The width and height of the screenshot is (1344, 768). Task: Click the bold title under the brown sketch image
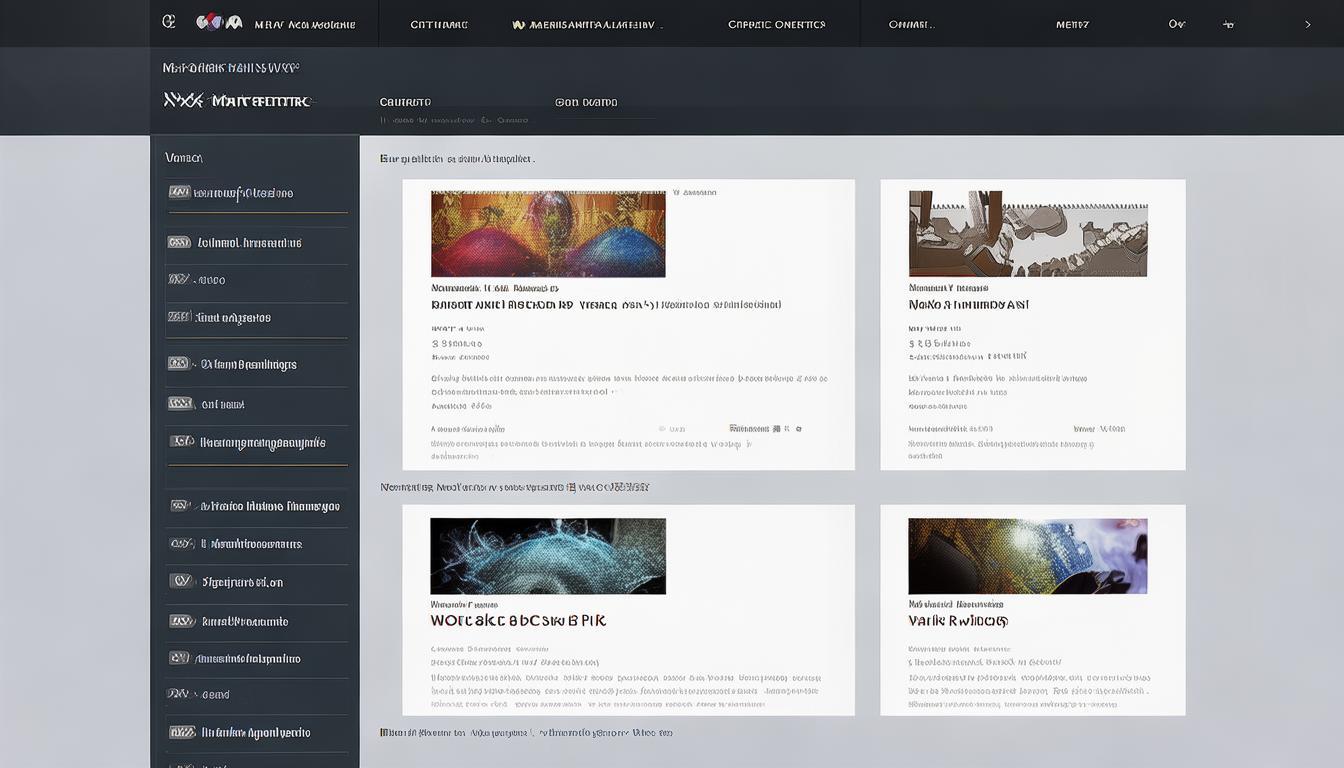click(968, 304)
